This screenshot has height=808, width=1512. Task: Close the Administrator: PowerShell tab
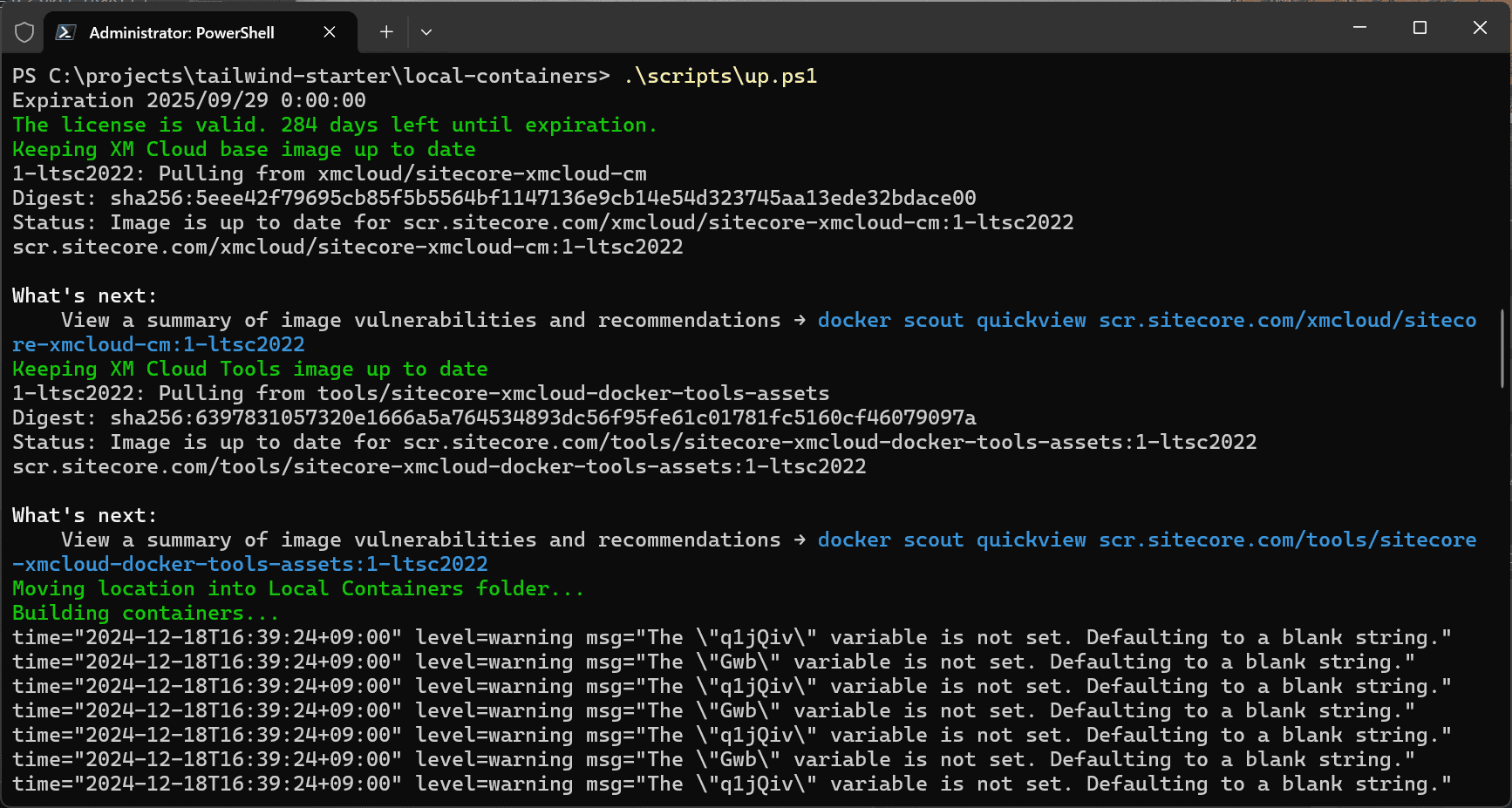(x=330, y=32)
